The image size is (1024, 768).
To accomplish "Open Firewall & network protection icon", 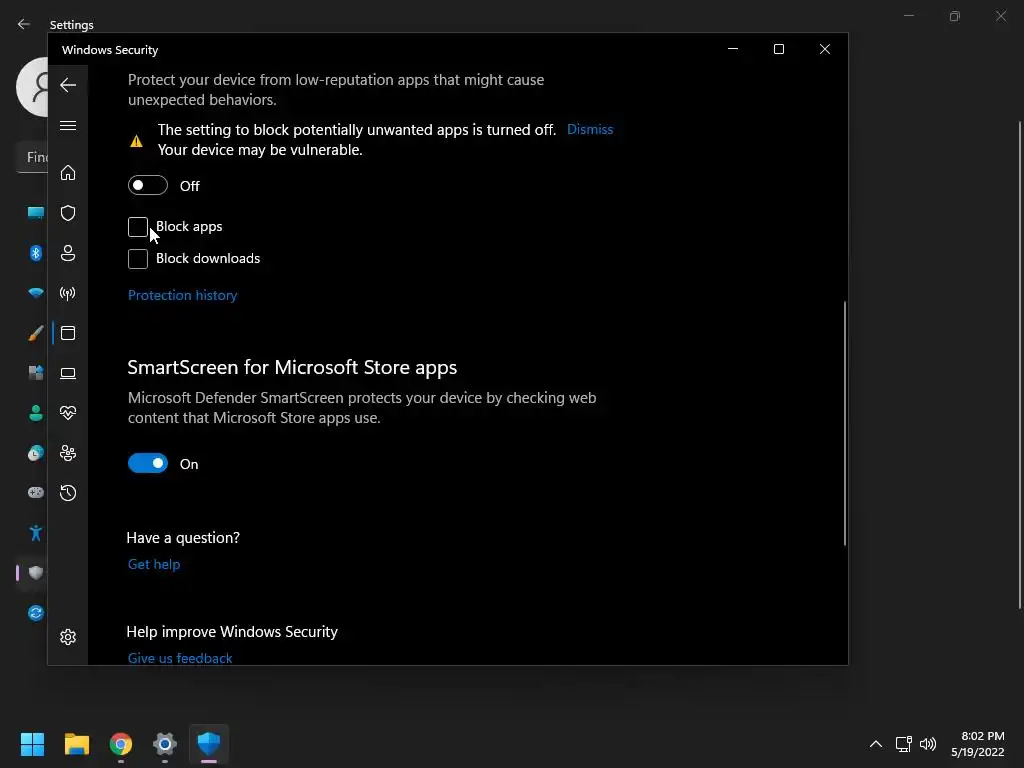I will [68, 293].
